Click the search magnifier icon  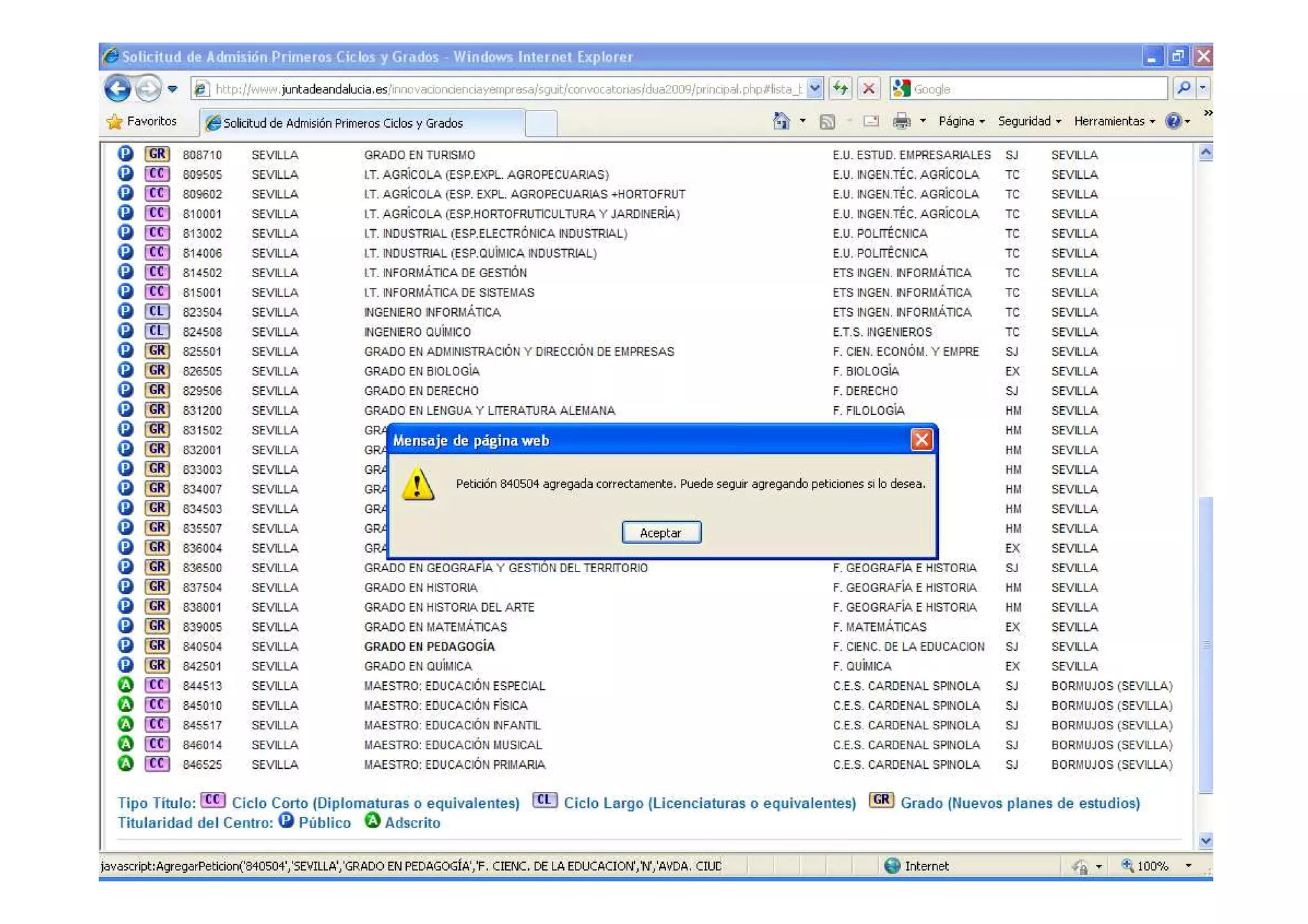click(1183, 89)
